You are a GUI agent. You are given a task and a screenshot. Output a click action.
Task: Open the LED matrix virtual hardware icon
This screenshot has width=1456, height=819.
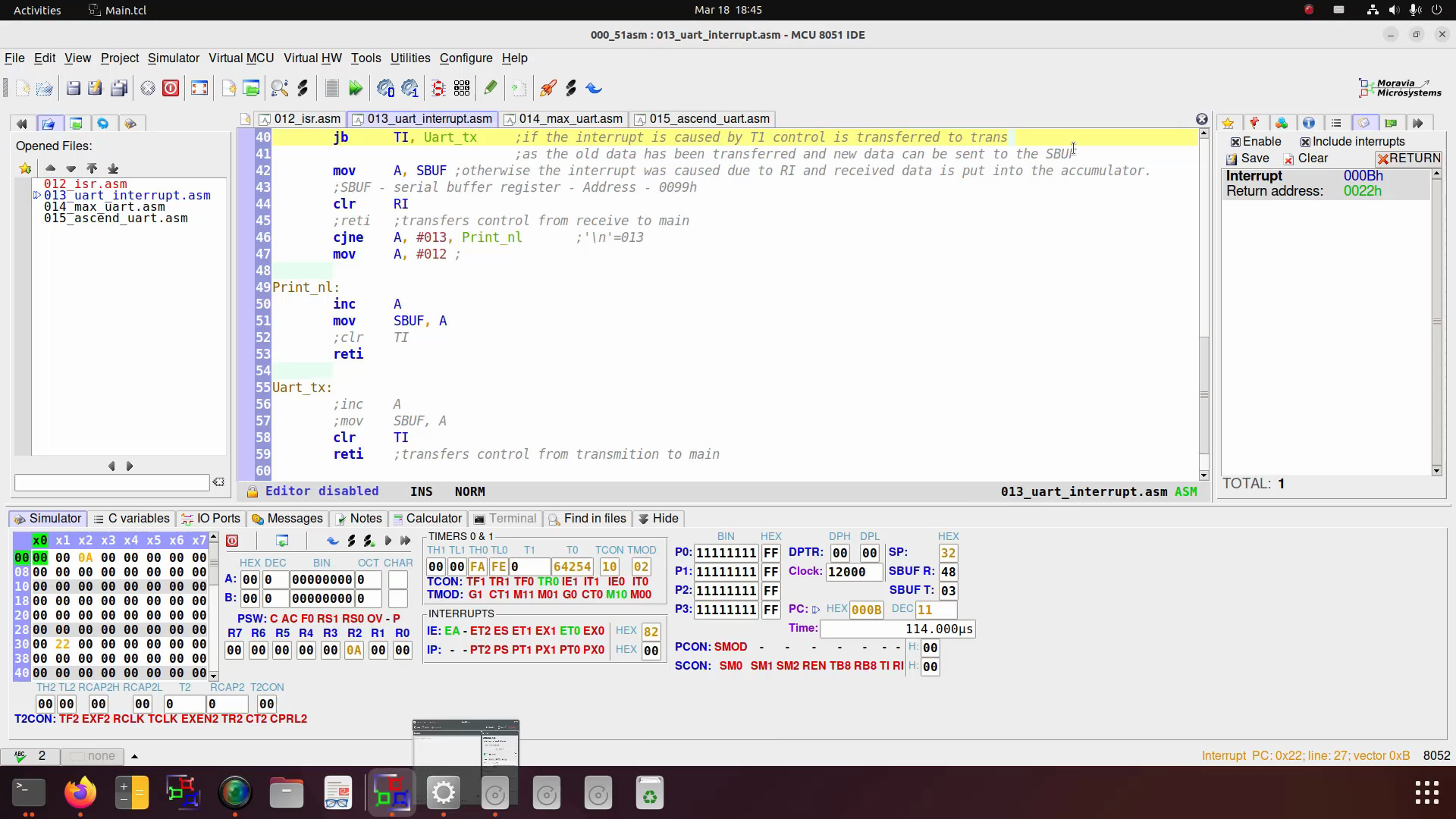coord(461,89)
